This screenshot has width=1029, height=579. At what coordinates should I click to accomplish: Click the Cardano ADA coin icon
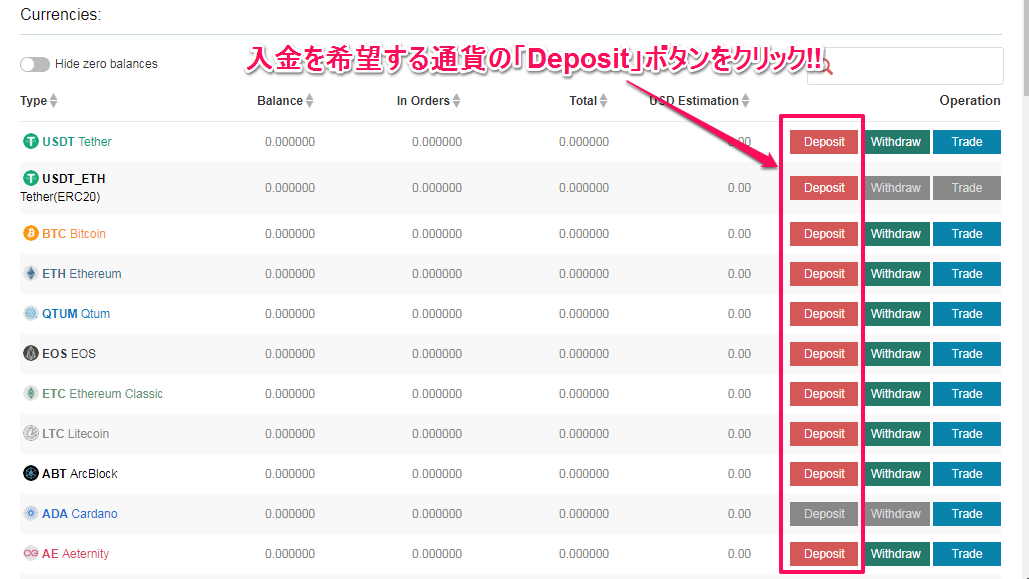click(x=30, y=514)
